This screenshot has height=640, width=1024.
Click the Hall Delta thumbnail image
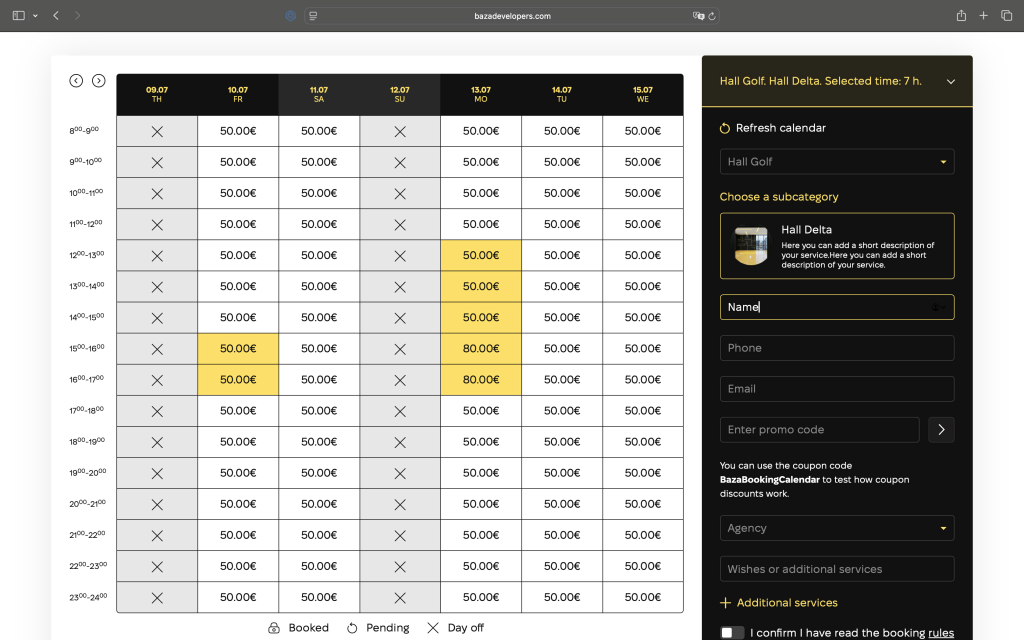751,246
